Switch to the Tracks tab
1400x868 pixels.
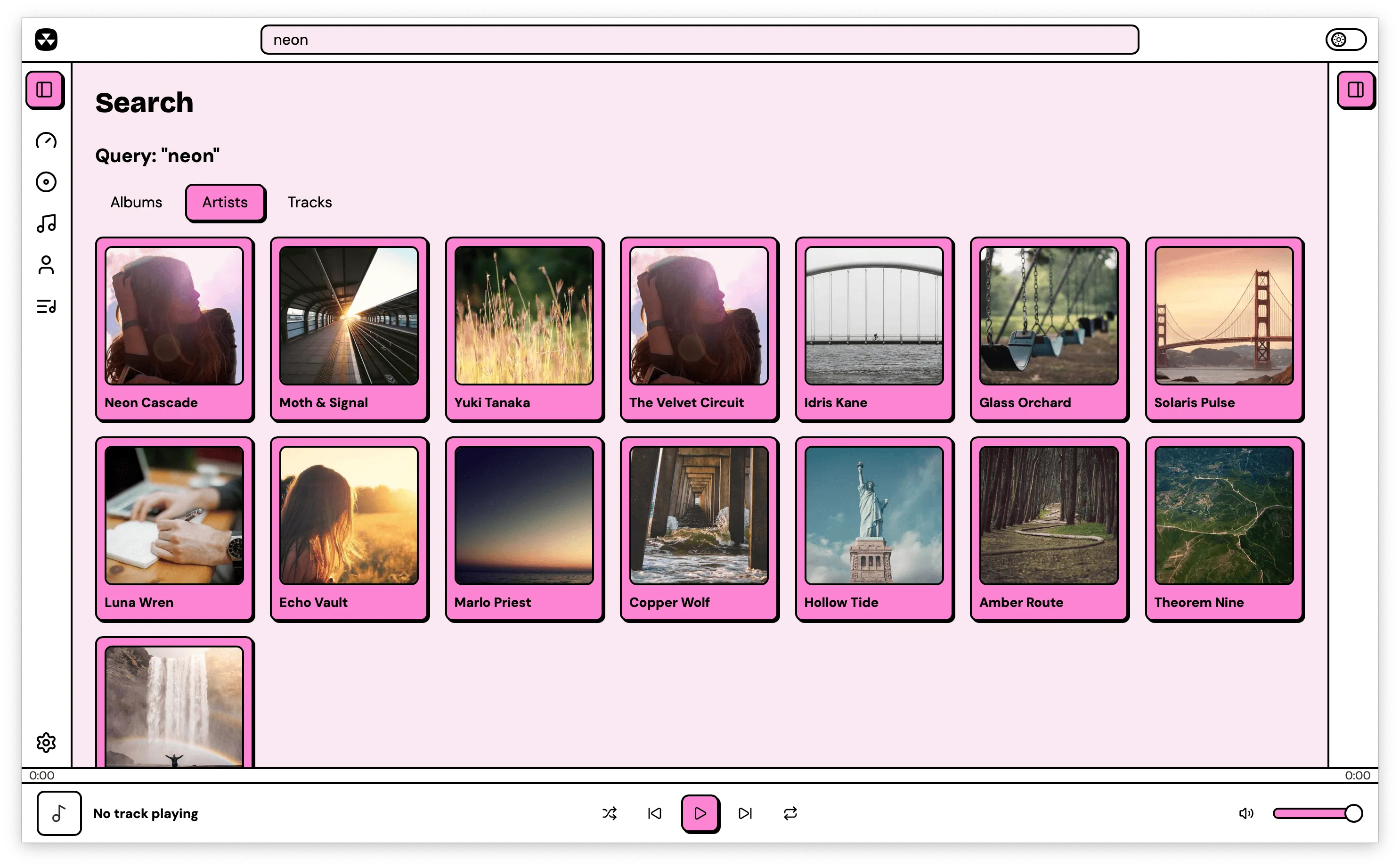click(x=309, y=202)
